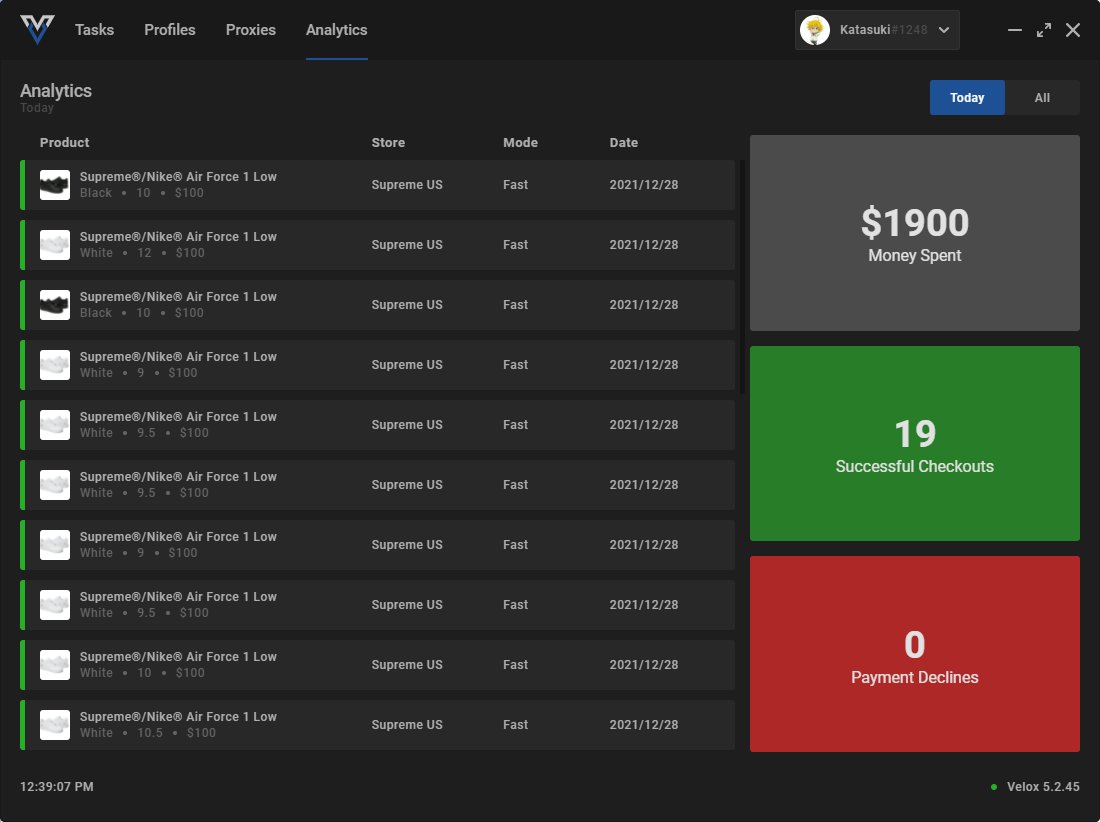
Task: Click the Katasuki user avatar
Action: [x=814, y=30]
